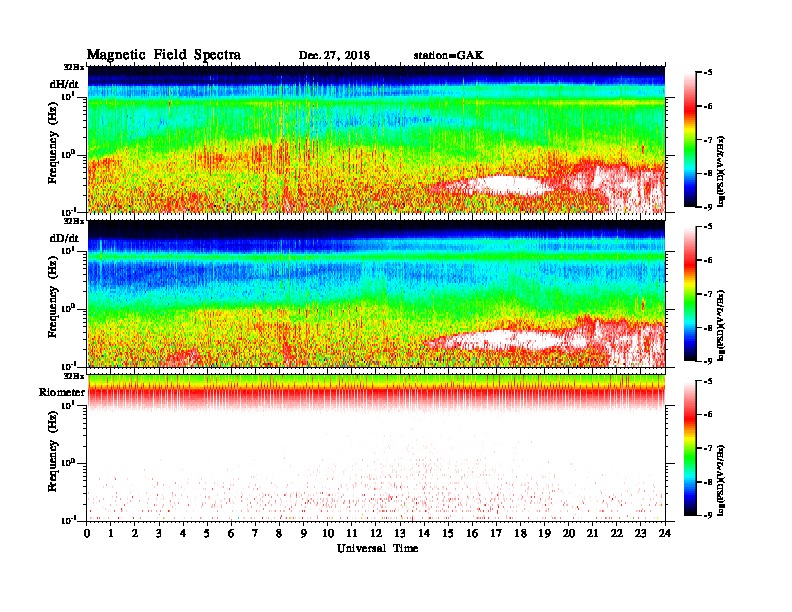Click the "32Hz" label above Riometer panel

(74, 376)
